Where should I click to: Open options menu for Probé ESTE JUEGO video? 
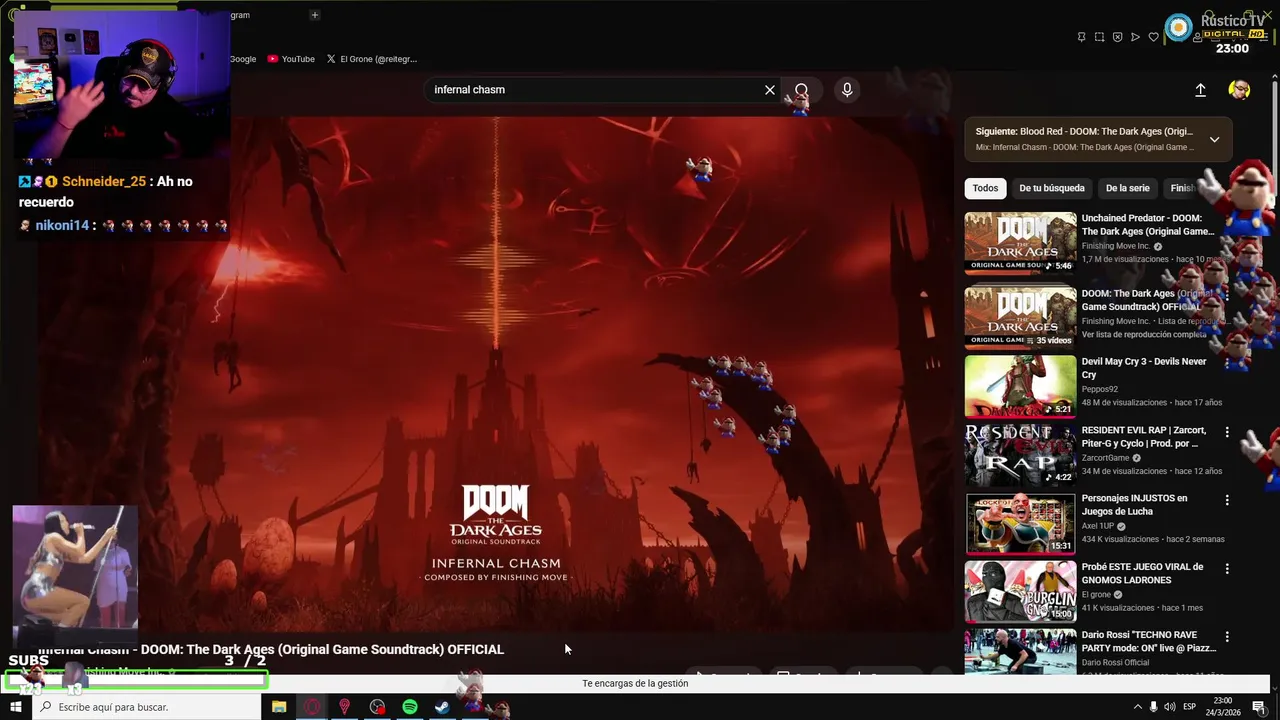point(1227,568)
